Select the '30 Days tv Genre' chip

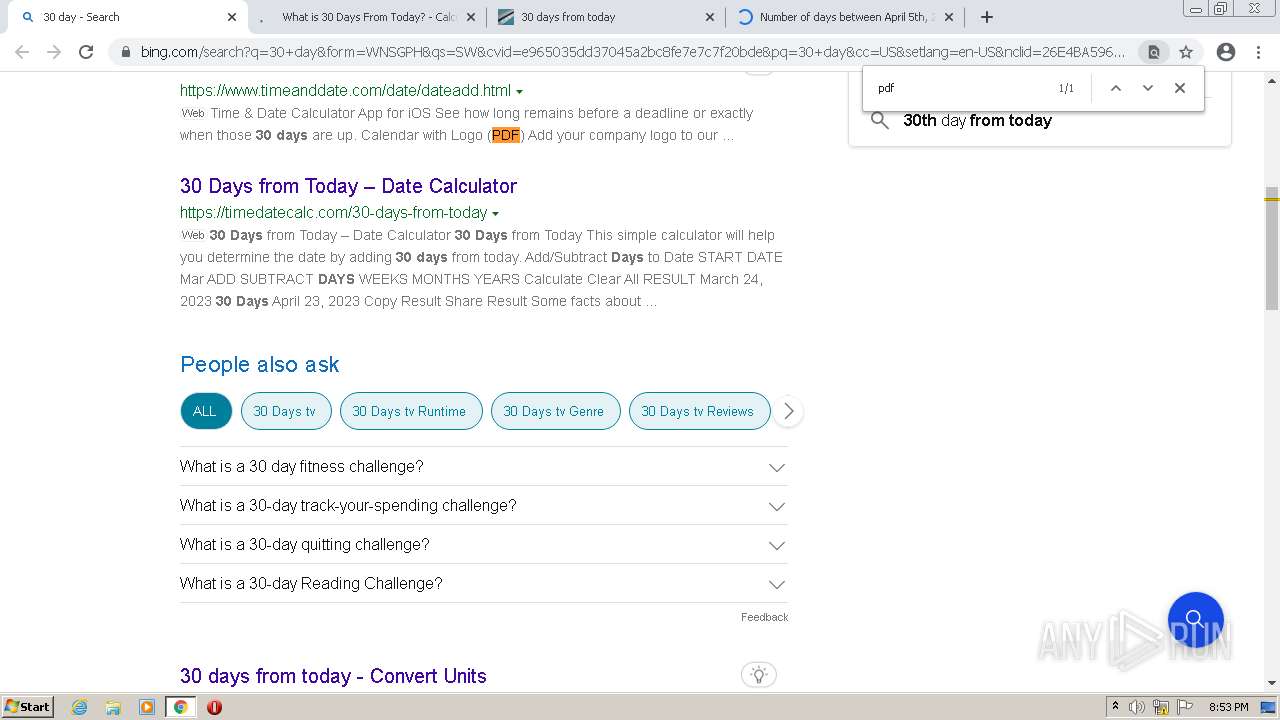pos(554,411)
